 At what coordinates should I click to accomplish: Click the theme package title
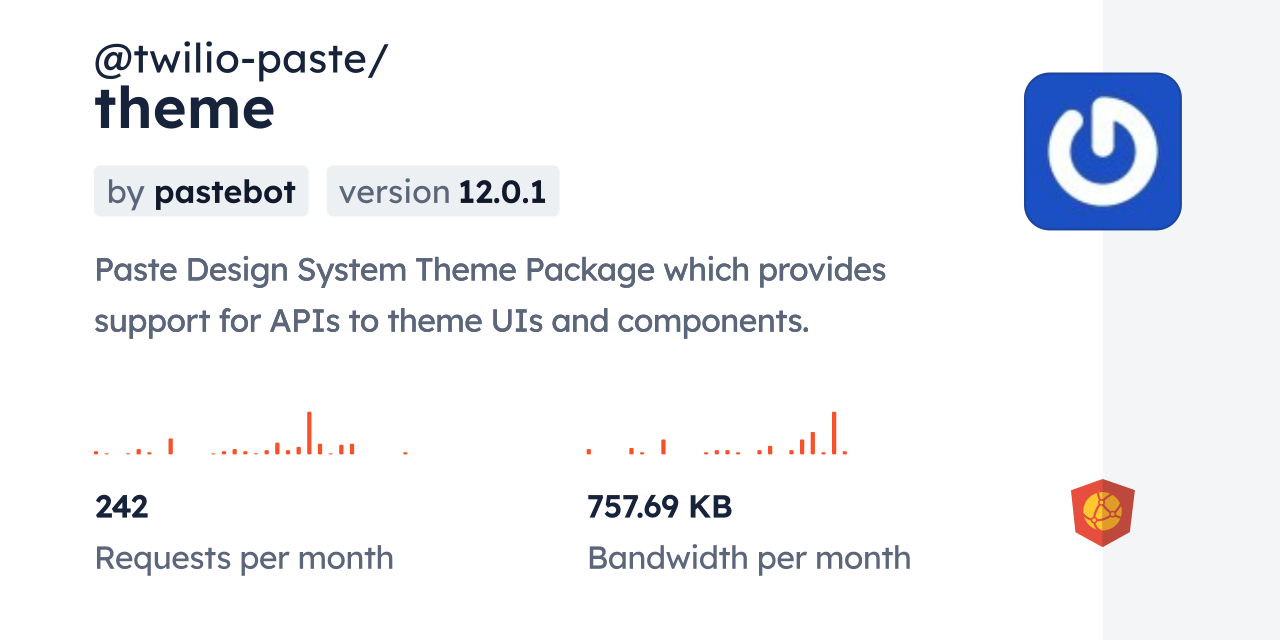click(x=184, y=108)
